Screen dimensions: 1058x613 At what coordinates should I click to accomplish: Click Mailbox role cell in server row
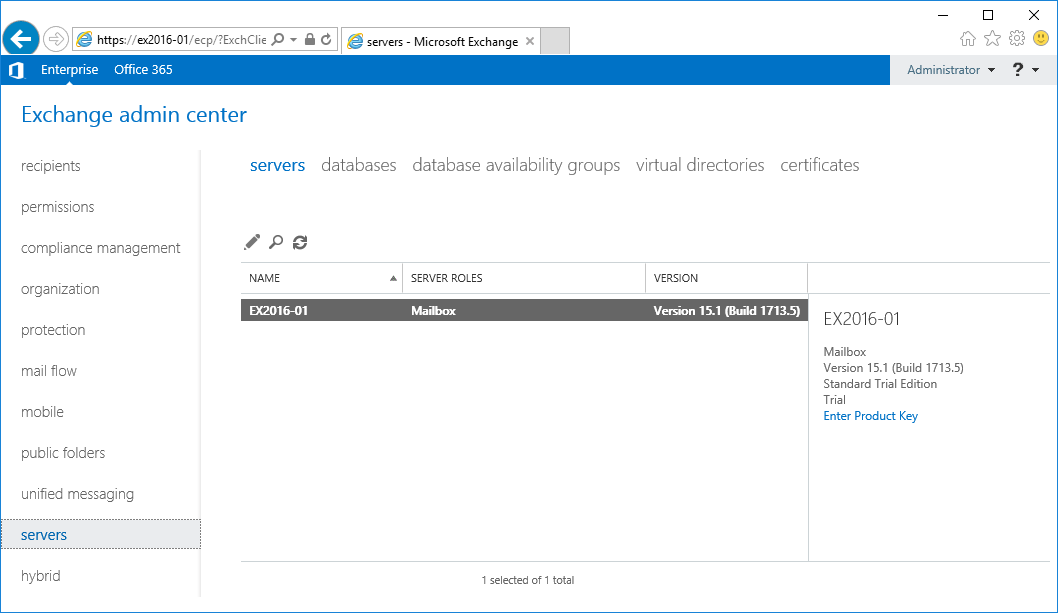coord(433,311)
